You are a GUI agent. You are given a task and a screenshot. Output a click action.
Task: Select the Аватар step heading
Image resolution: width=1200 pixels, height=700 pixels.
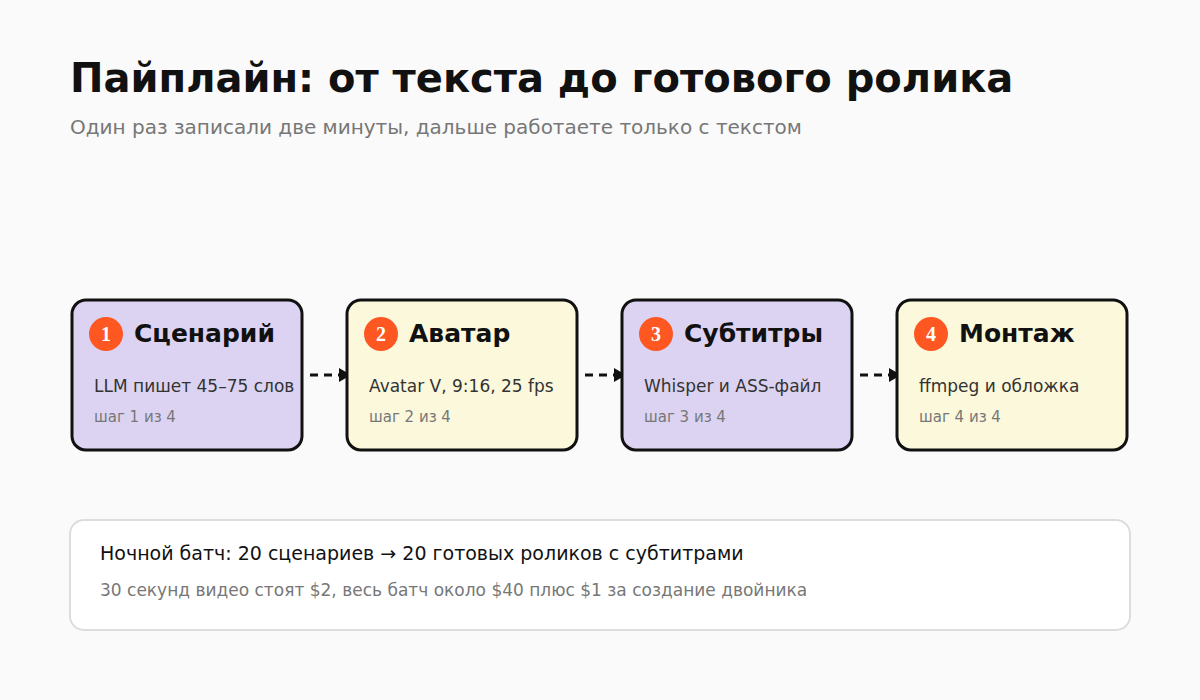click(x=459, y=334)
